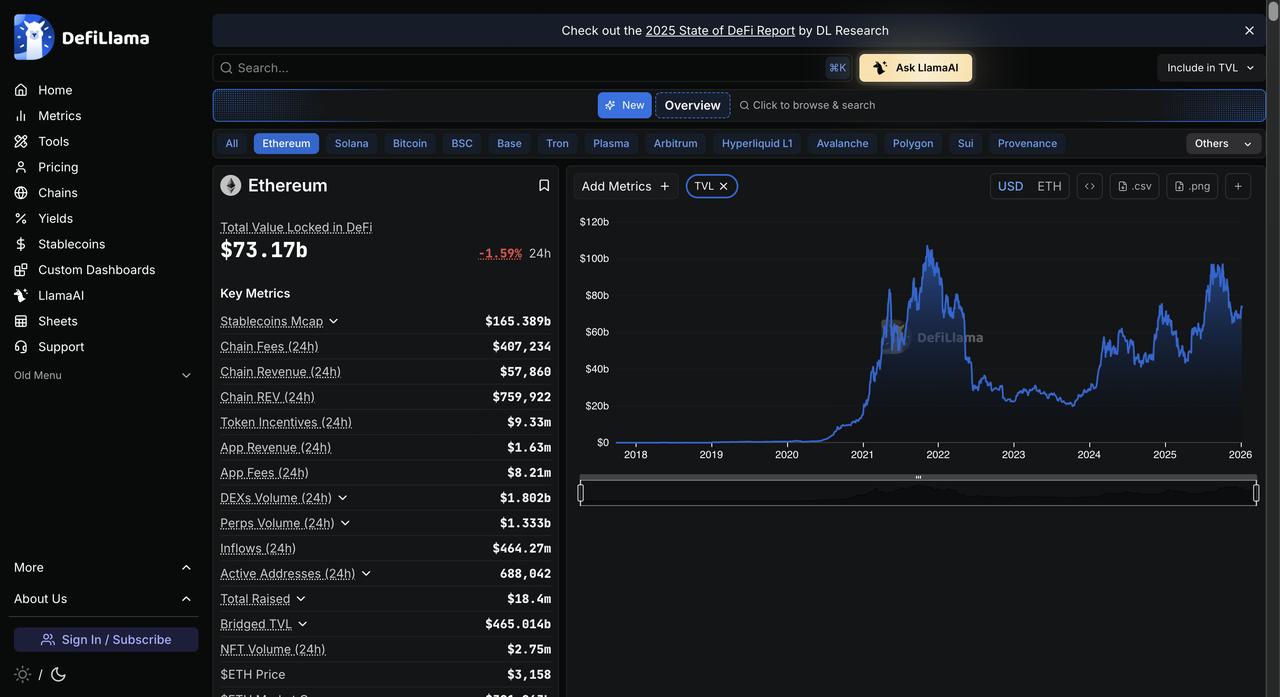The height and width of the screenshot is (697, 1280).
Task: Switch to light mode sun icon
Action: click(x=22, y=674)
